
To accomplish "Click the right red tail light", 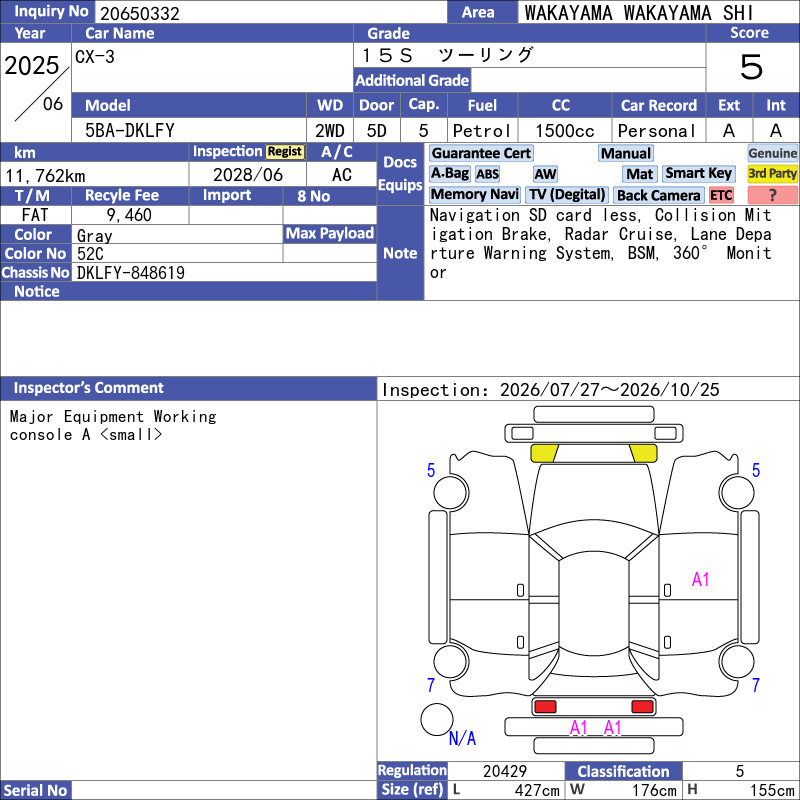I will click(642, 707).
